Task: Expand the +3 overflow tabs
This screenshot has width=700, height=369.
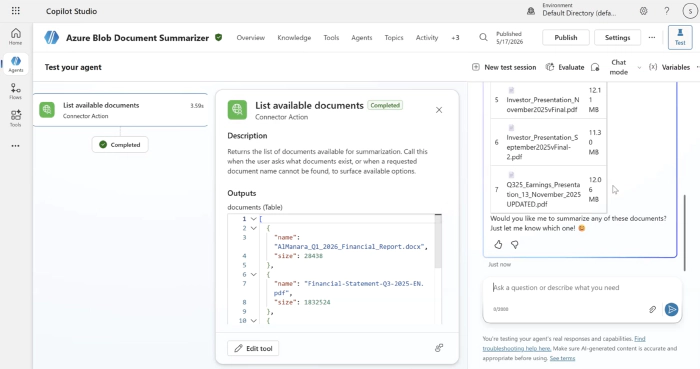Action: (455, 38)
